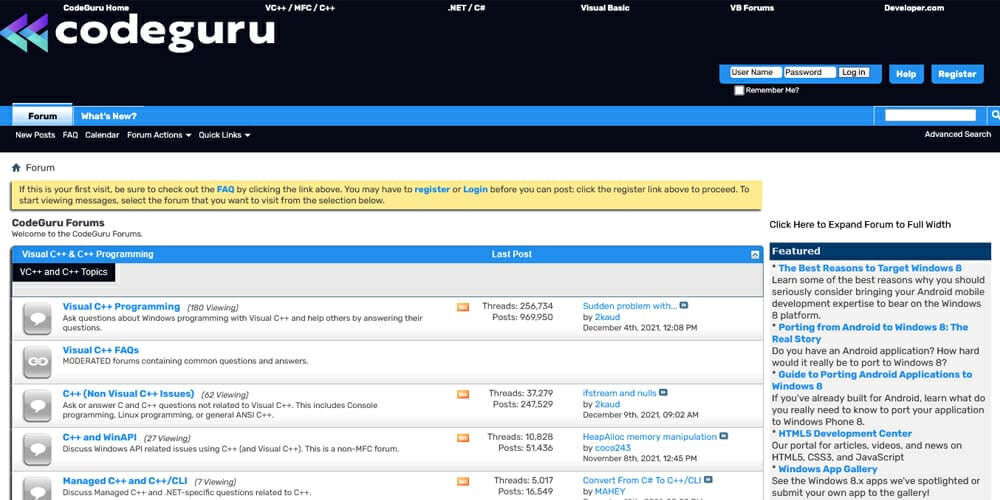Screen dimensions: 1000x500
Task: Go to last post icon beside Convert From C# To C++/CLI
Action: 708,480
